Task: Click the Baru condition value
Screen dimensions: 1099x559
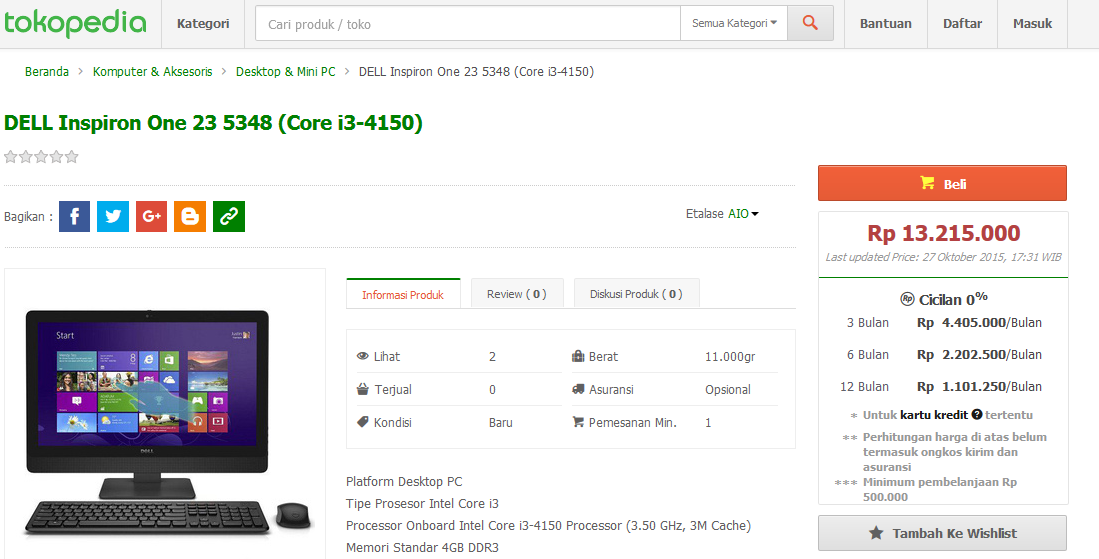Action: point(500,422)
